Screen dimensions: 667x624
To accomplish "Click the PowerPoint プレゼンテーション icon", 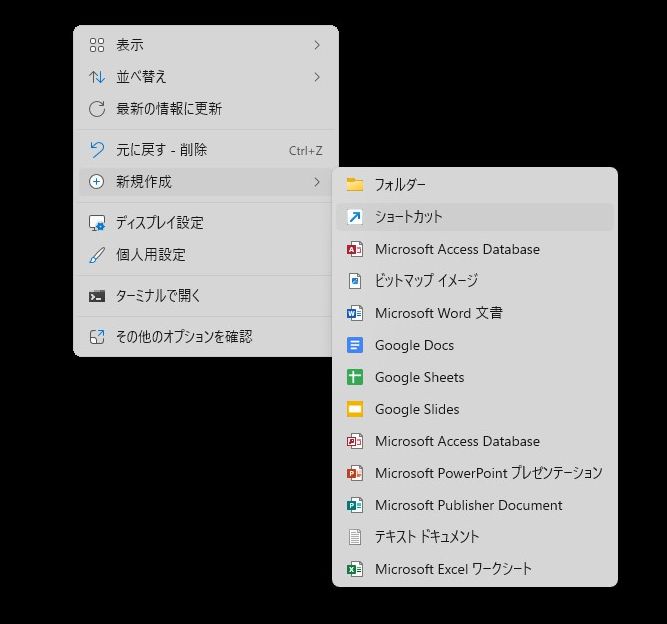I will point(354,473).
